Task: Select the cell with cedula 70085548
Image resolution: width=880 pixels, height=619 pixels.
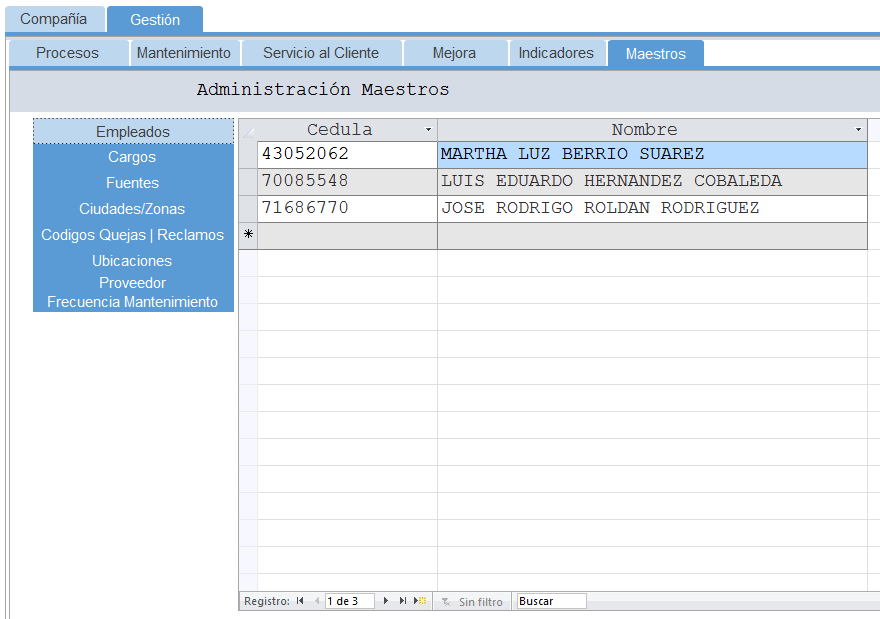Action: (346, 181)
